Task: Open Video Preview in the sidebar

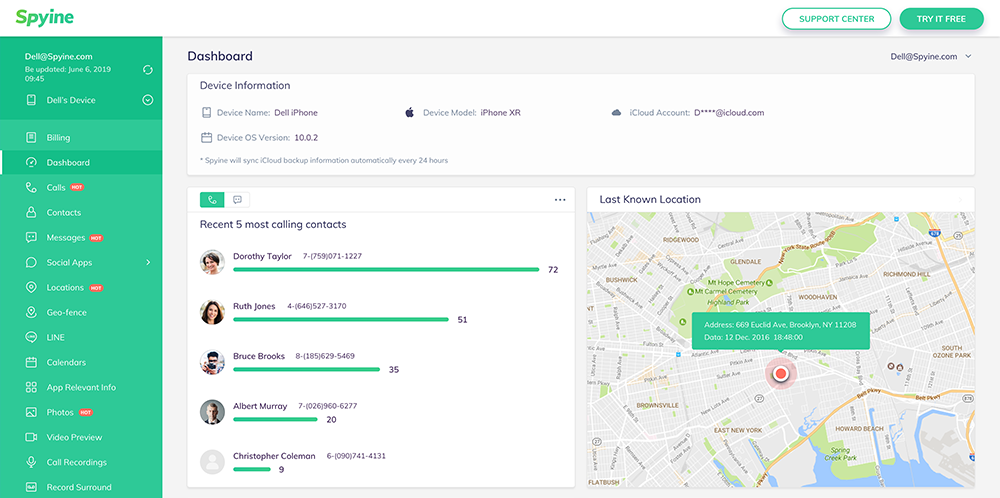Action: point(81,437)
